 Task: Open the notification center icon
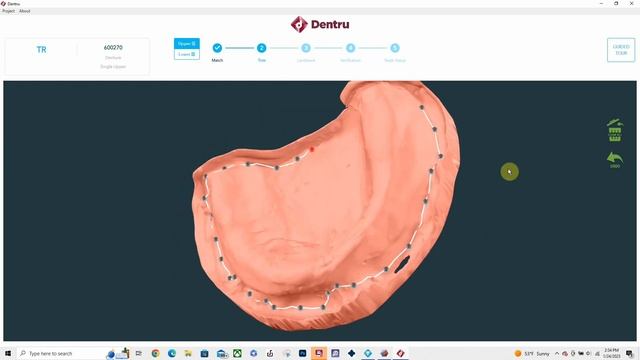[630, 353]
